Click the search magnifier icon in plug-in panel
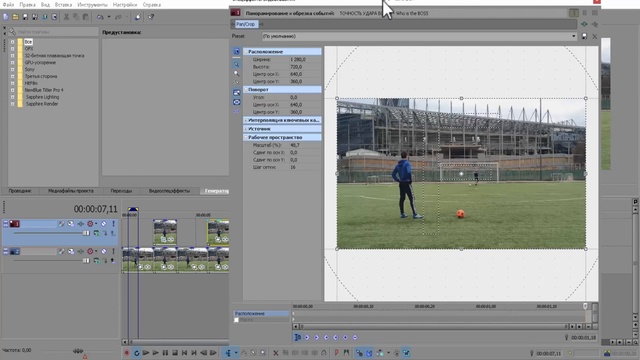640x360 pixels. (x=12, y=31)
